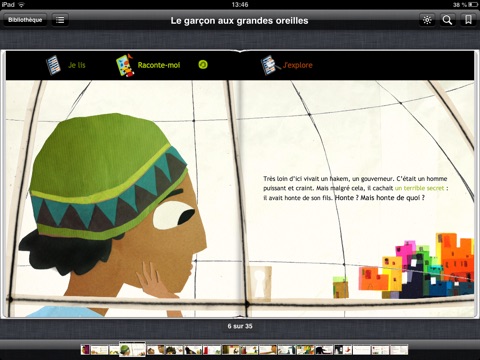Tap the Je lis tablet icon
The width and height of the screenshot is (480, 360).
(x=53, y=65)
